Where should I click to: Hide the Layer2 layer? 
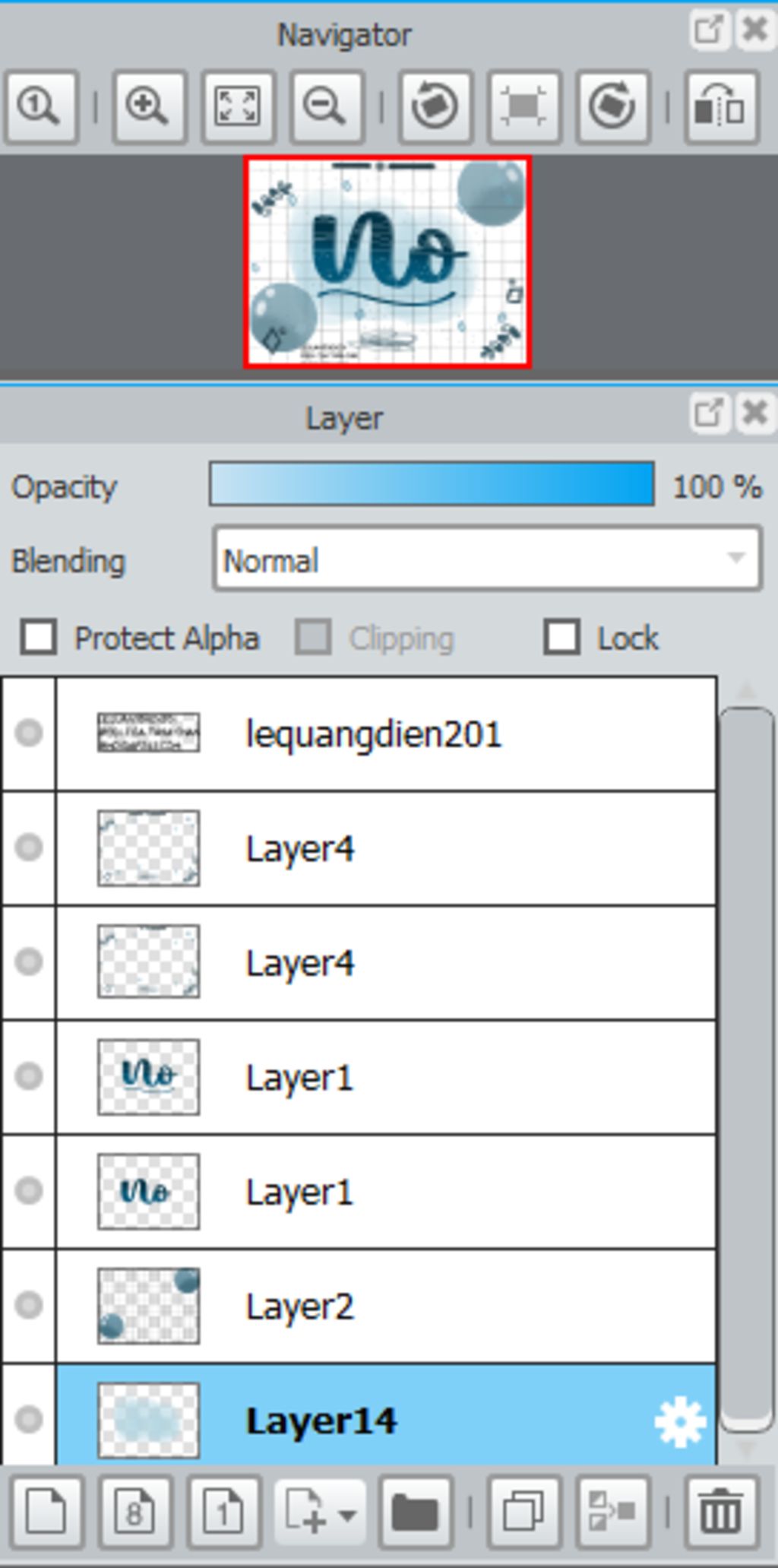29,1305
